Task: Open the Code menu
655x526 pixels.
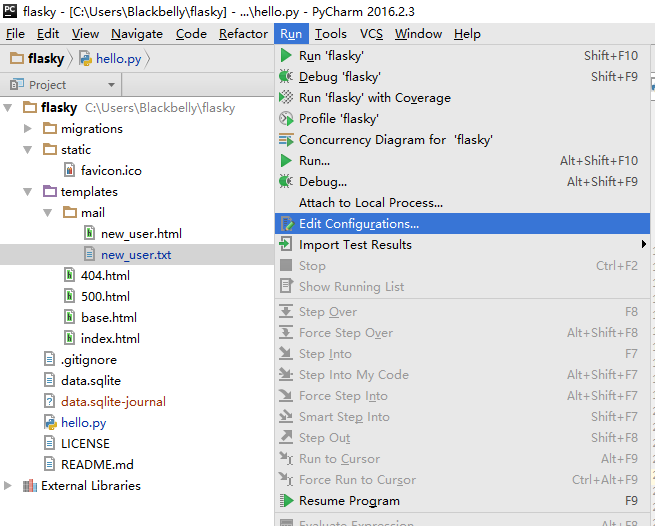Action: 191,34
